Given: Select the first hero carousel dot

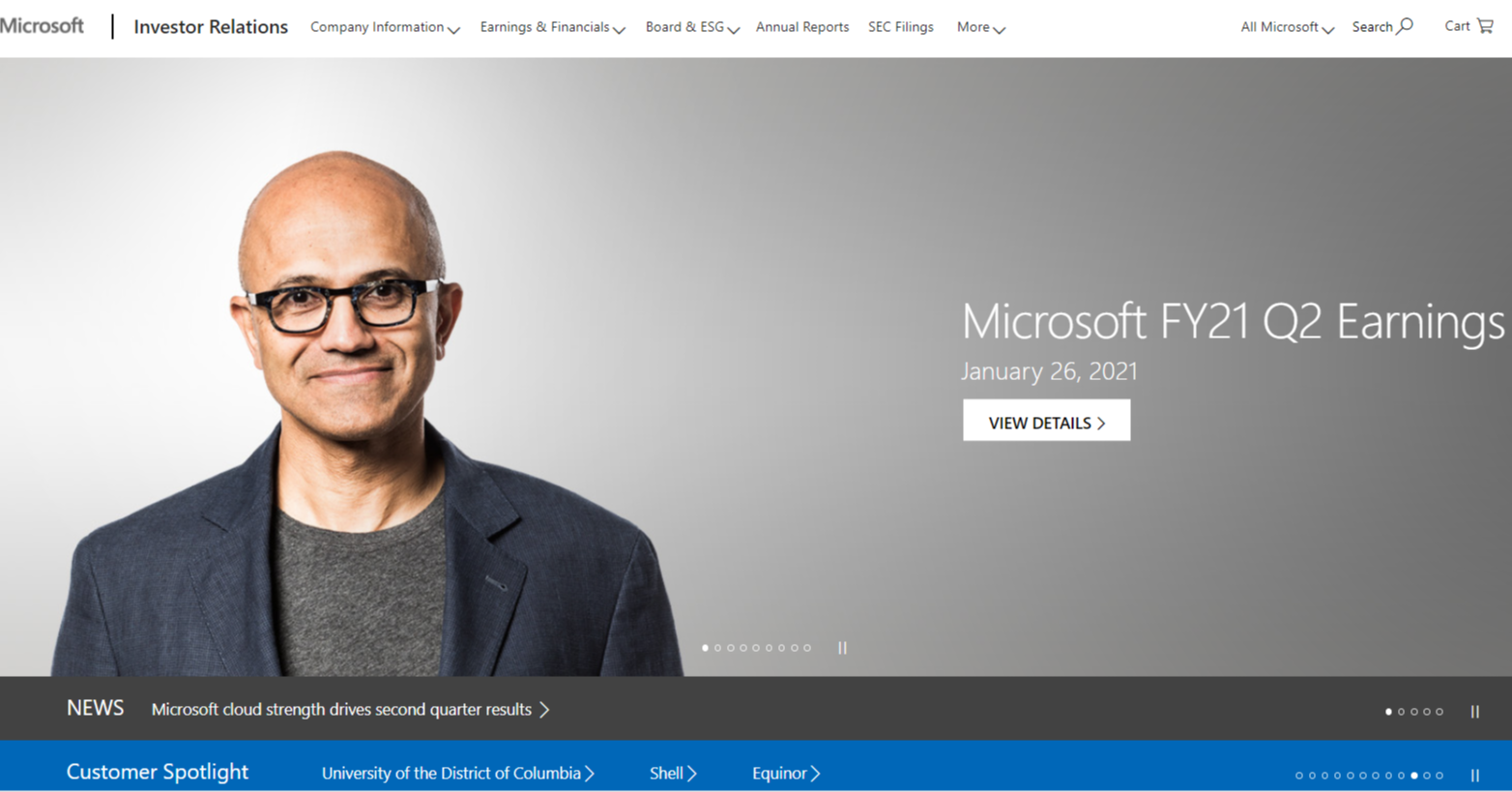Looking at the screenshot, I should pyautogui.click(x=705, y=648).
